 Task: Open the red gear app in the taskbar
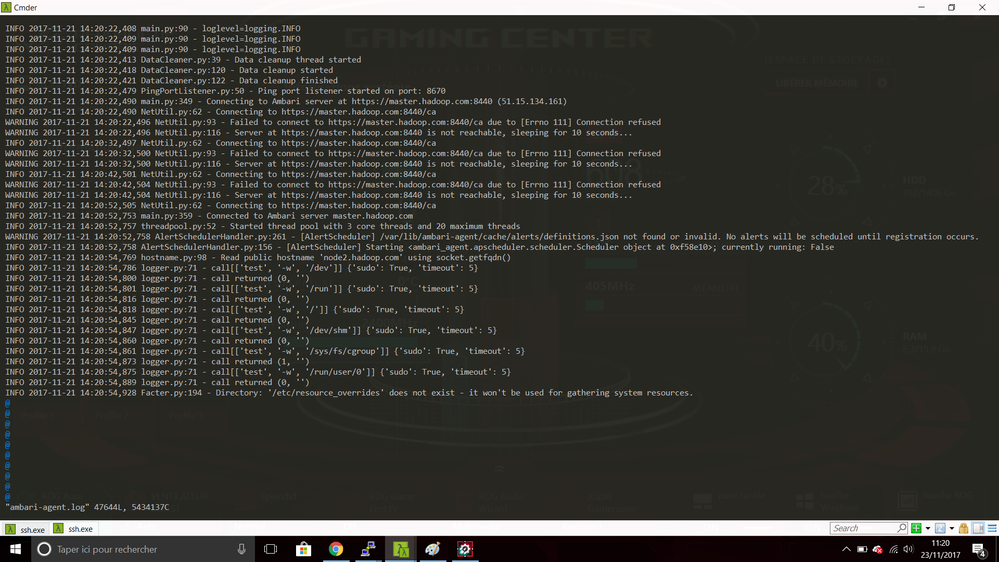(x=465, y=549)
